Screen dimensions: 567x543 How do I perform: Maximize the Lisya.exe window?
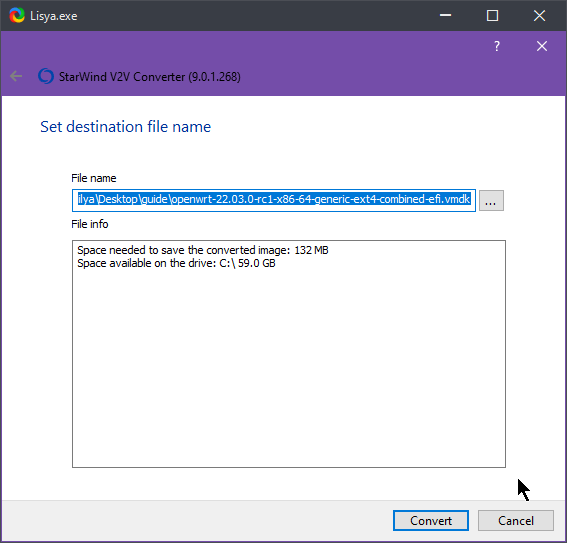[x=492, y=16]
